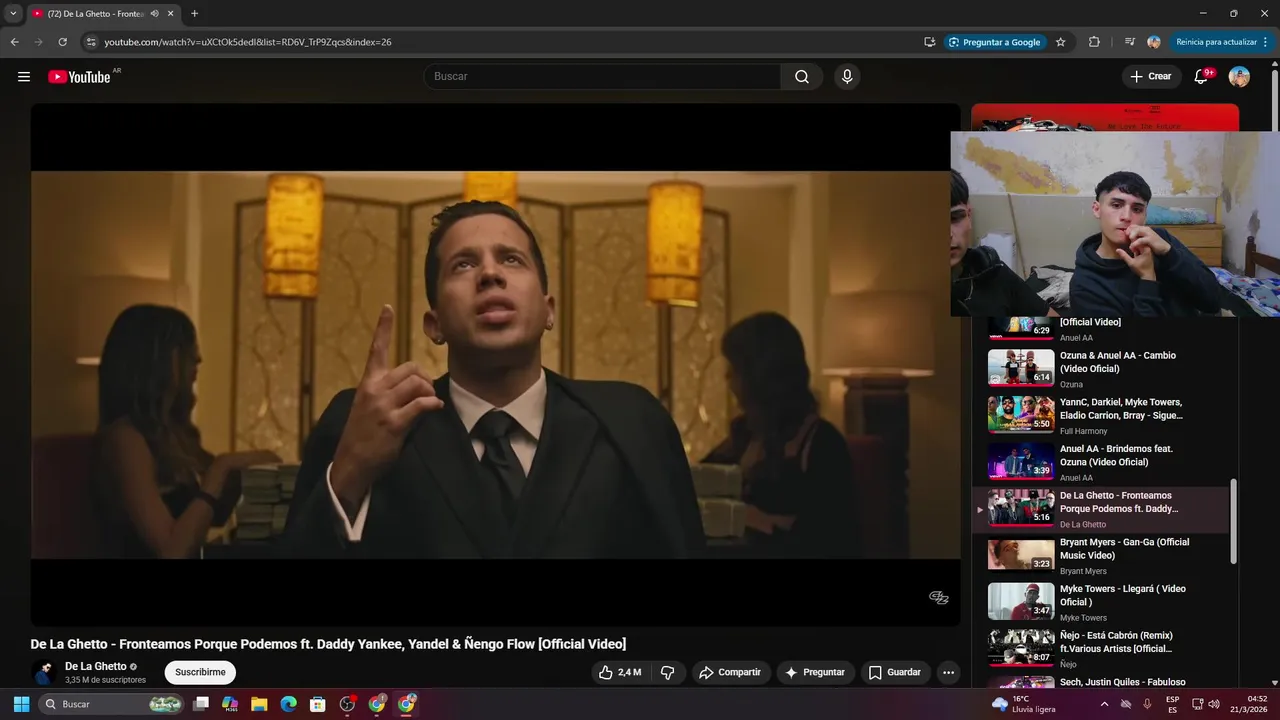Like the video with thumbs up
1280x720 pixels.
coord(619,672)
